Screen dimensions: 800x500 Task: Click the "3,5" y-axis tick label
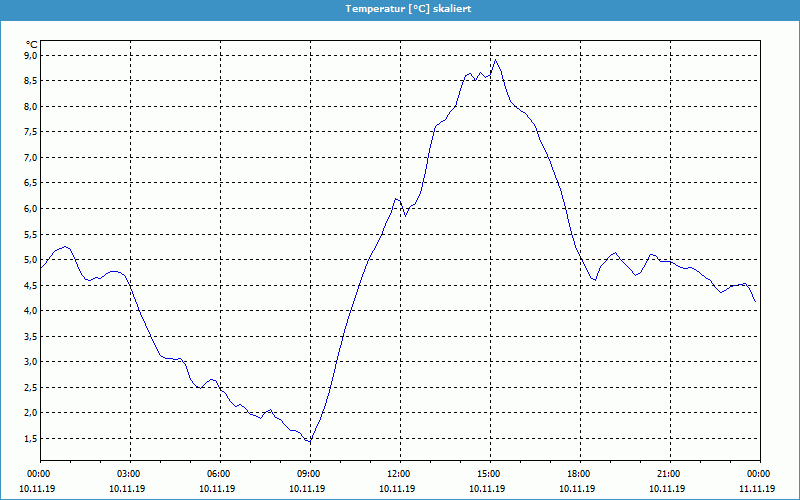point(31,336)
